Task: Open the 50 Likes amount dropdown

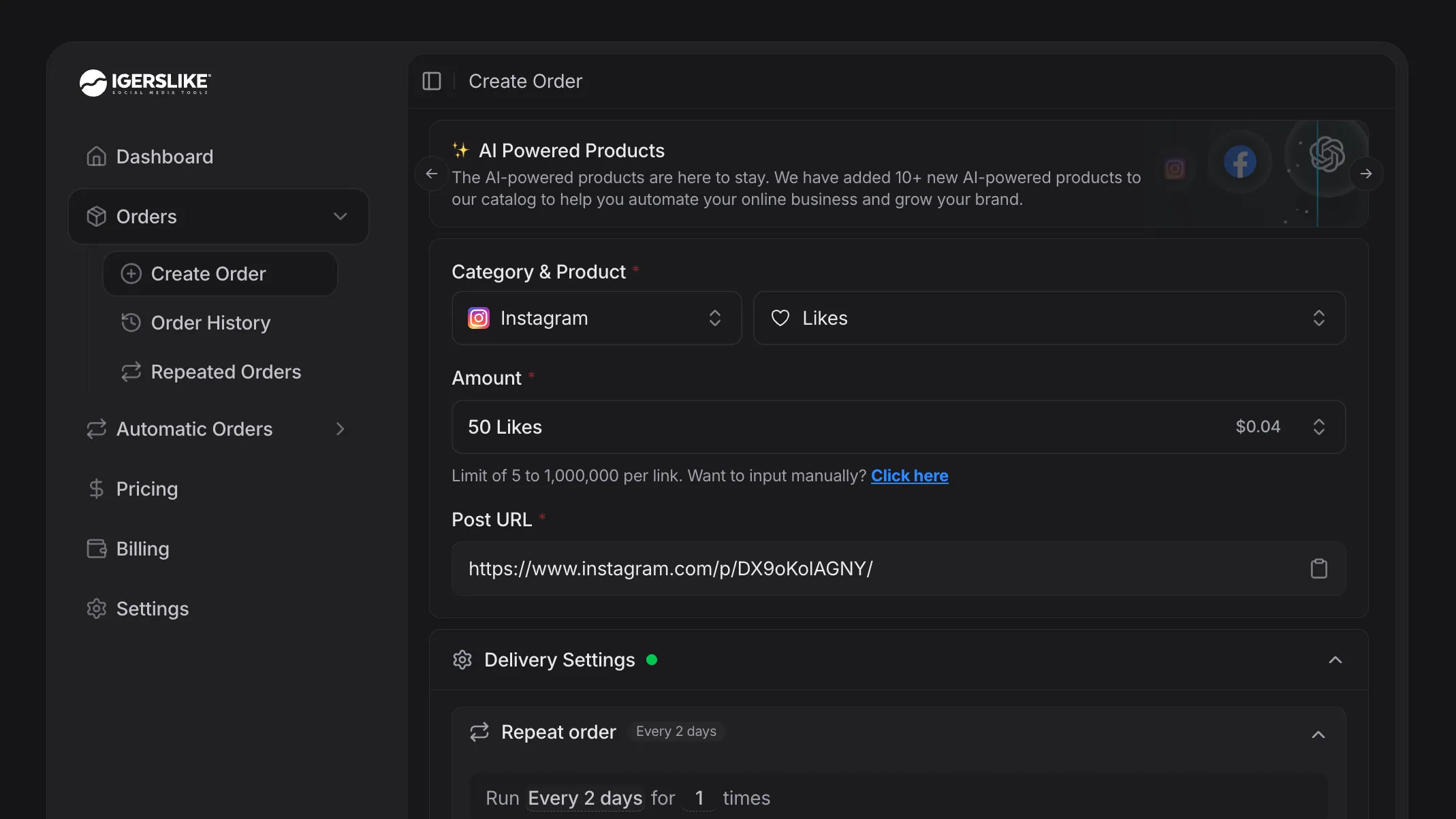Action: [898, 427]
